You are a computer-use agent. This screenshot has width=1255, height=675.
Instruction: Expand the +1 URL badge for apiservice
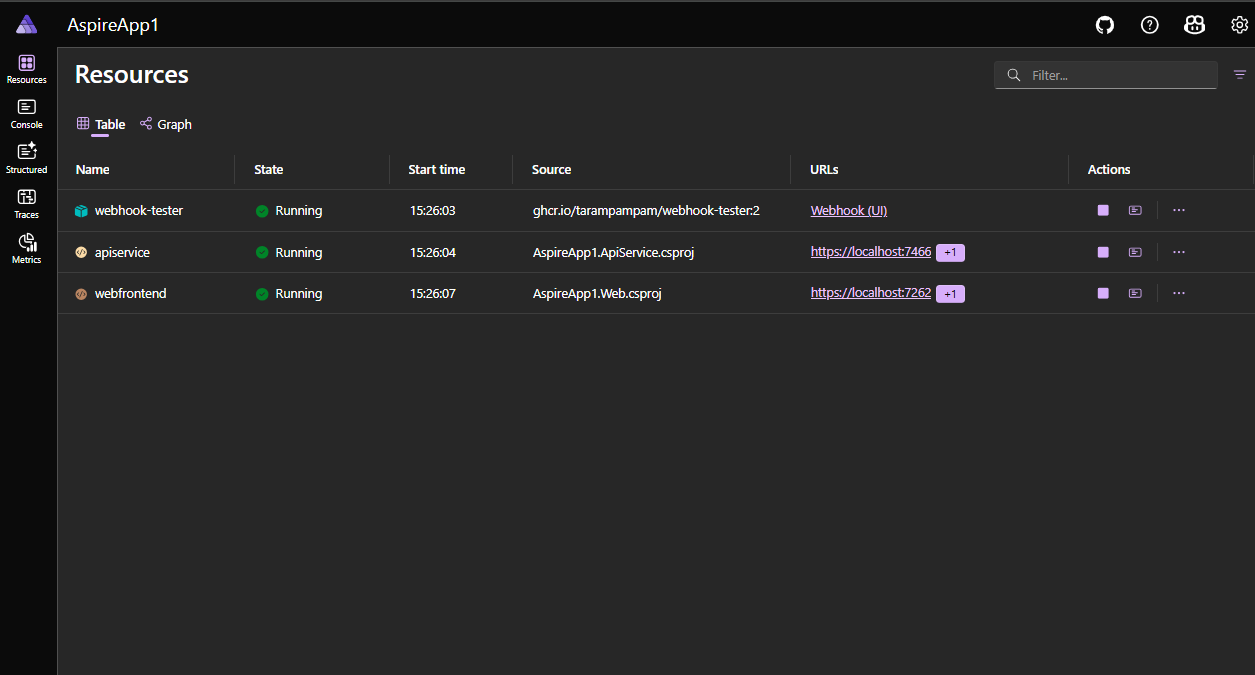tap(949, 252)
